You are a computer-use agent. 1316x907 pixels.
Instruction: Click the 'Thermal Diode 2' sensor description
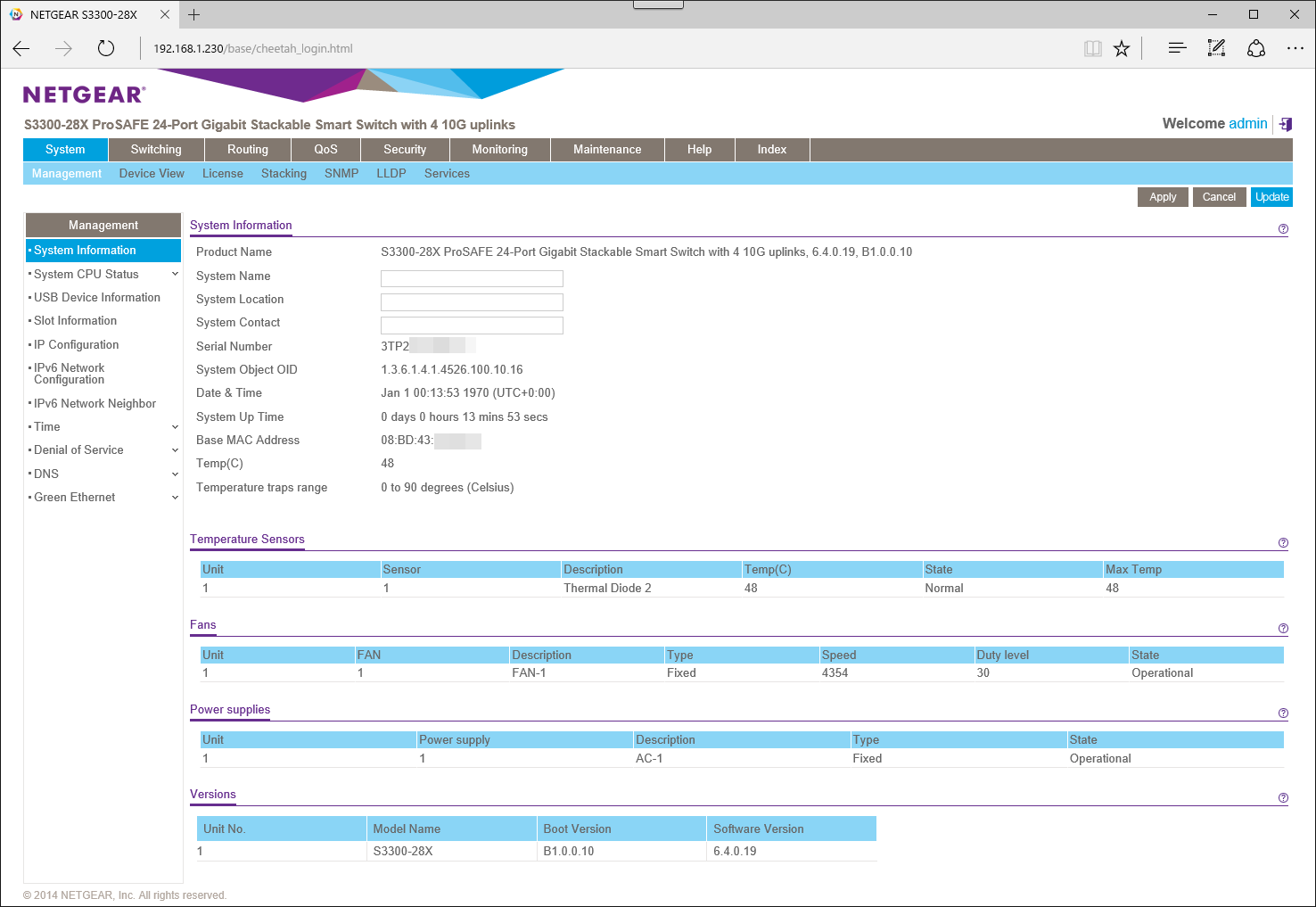(x=607, y=589)
